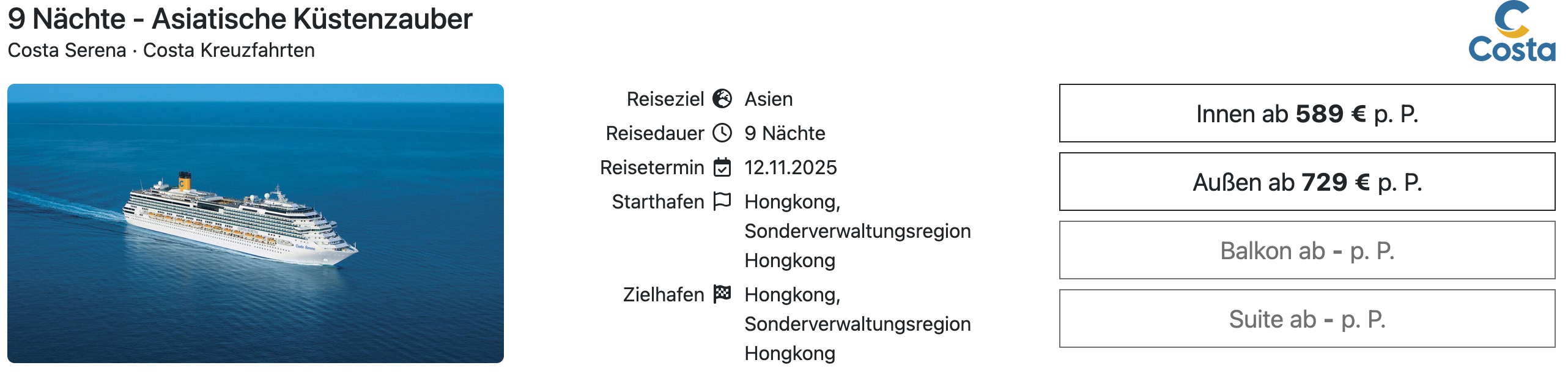Select Außen ab 729 € cabin option
Screen dimensions: 1568x379
(1307, 182)
